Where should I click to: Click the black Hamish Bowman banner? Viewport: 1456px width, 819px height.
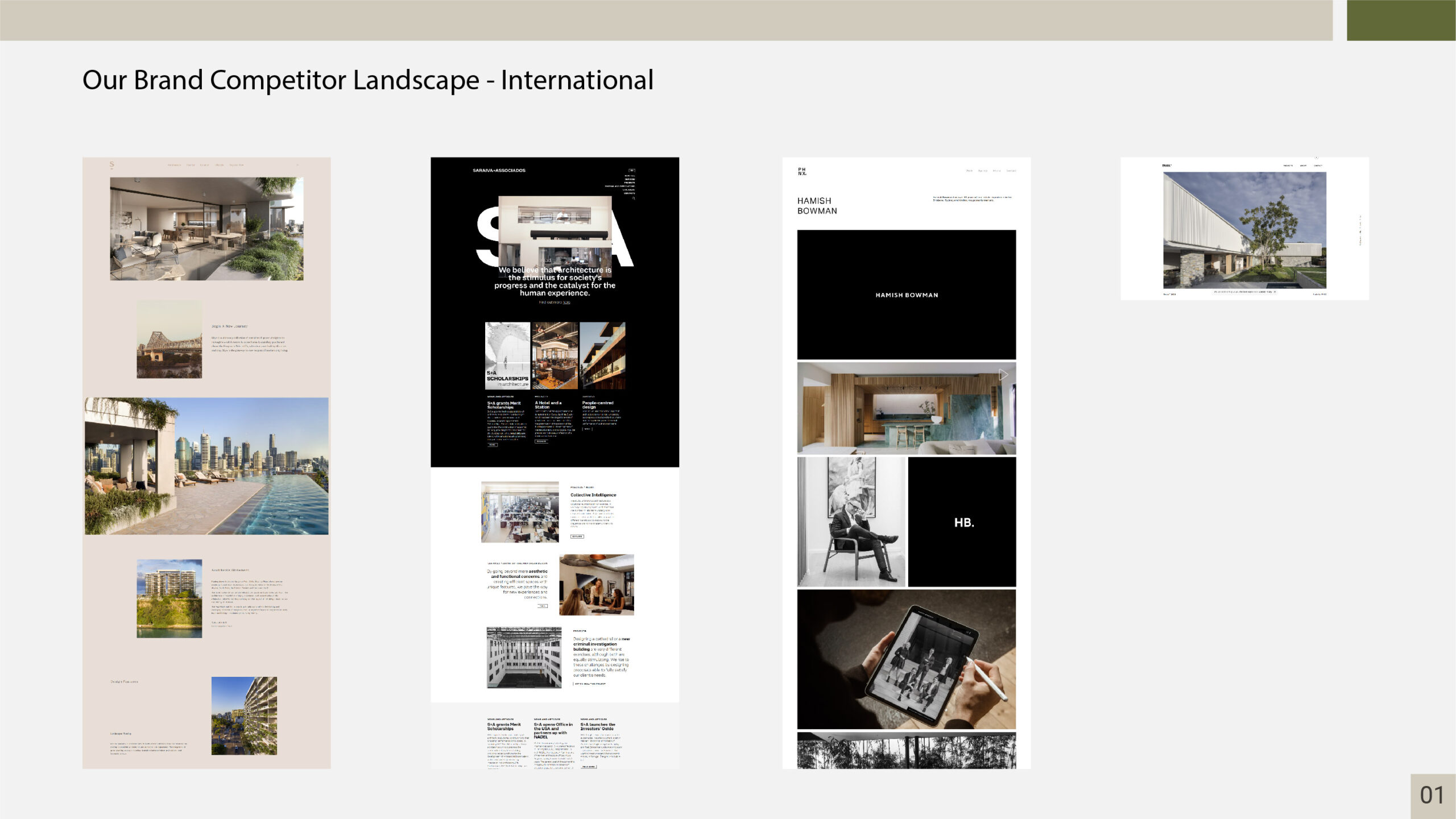pos(906,295)
